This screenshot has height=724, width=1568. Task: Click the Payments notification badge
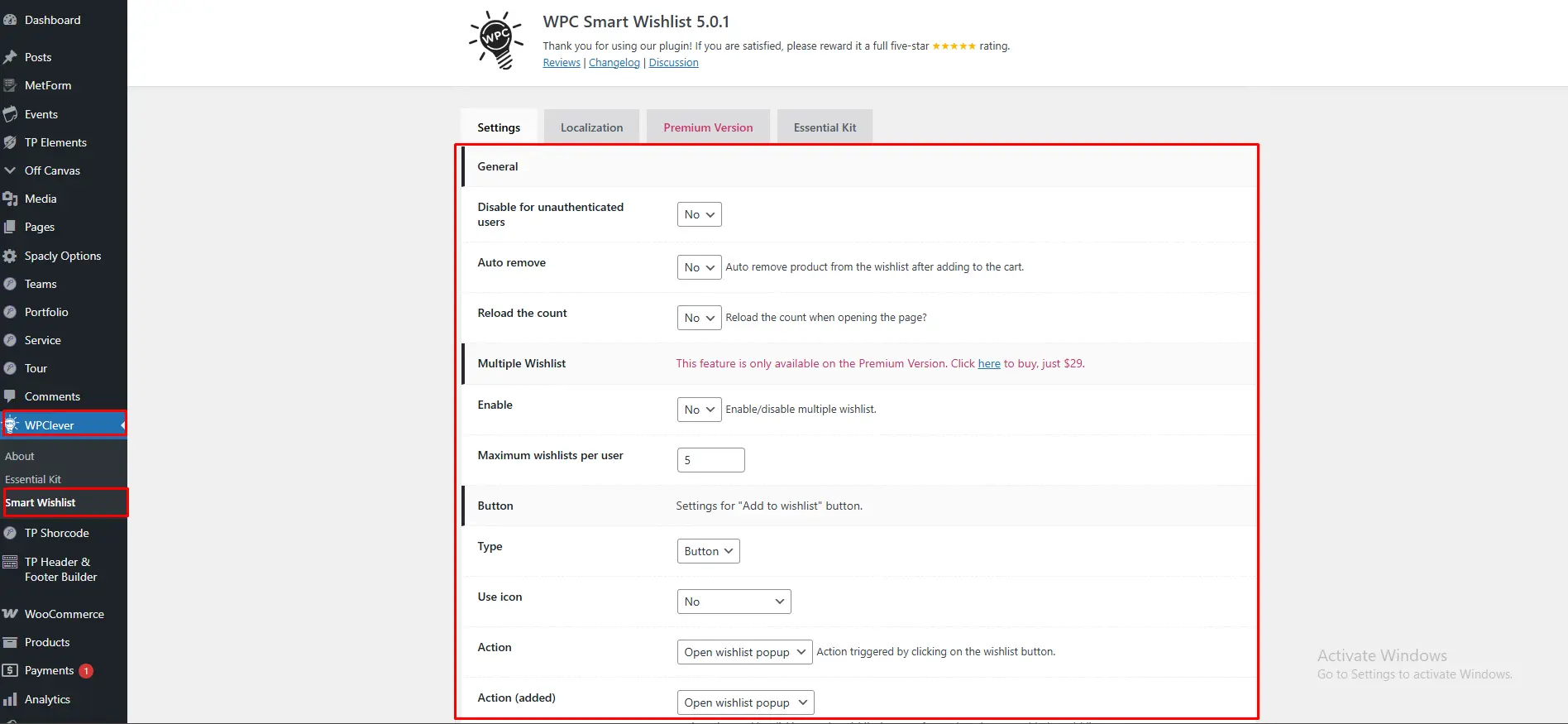coord(86,671)
